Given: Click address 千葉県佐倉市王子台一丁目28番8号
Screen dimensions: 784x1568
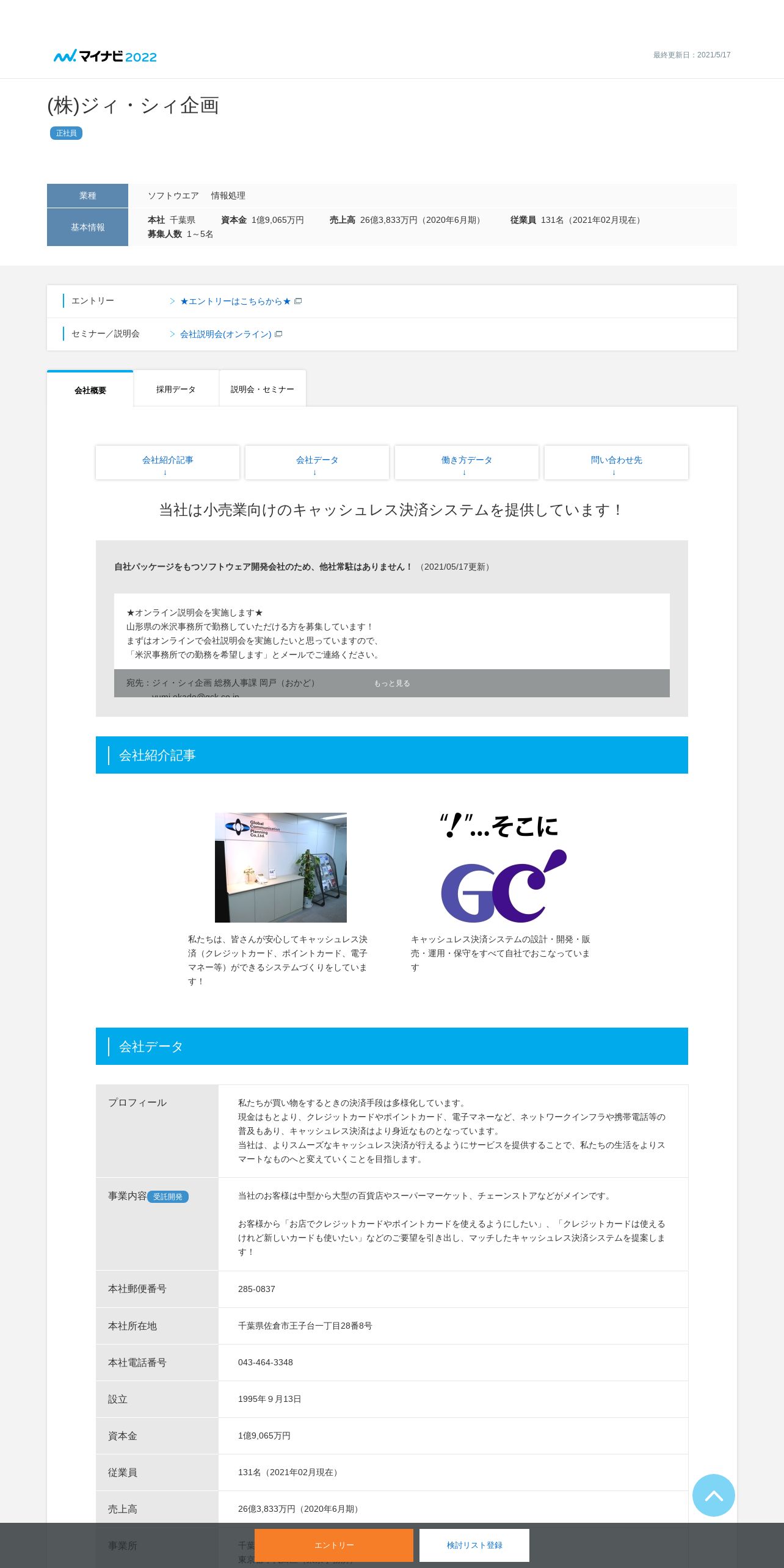Looking at the screenshot, I should (305, 1326).
